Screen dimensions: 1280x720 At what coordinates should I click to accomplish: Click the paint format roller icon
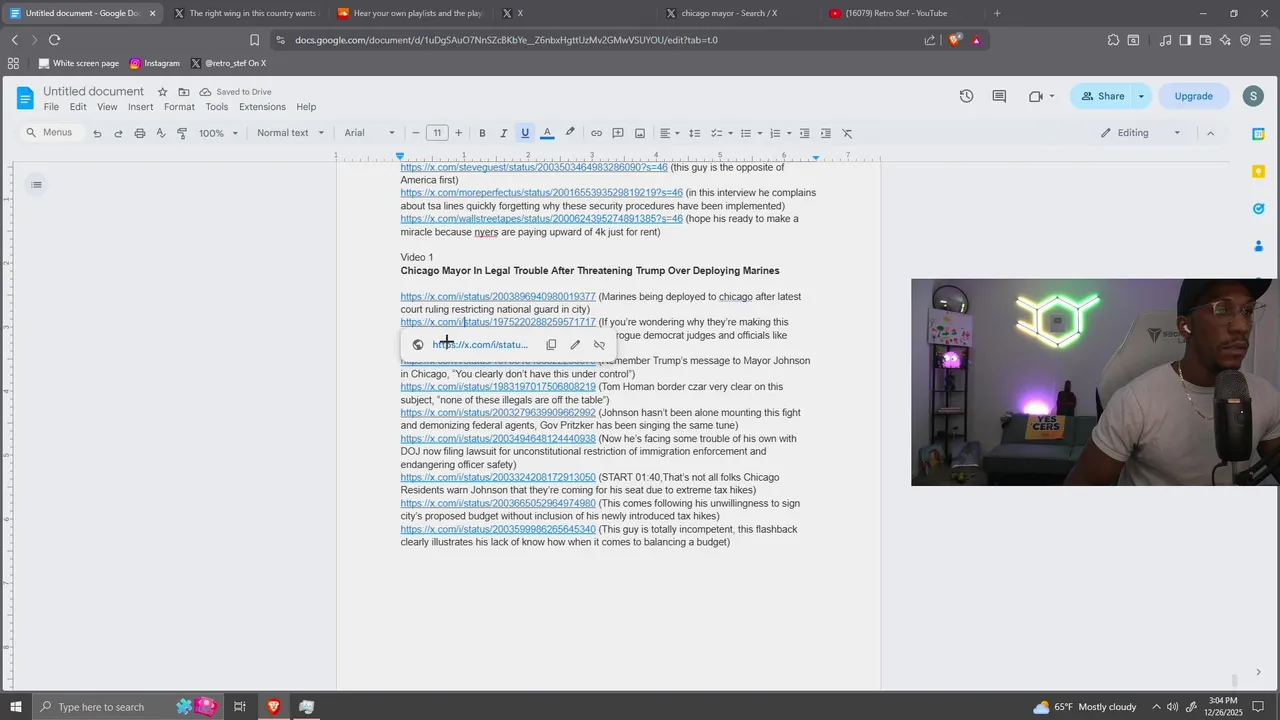pos(182,133)
